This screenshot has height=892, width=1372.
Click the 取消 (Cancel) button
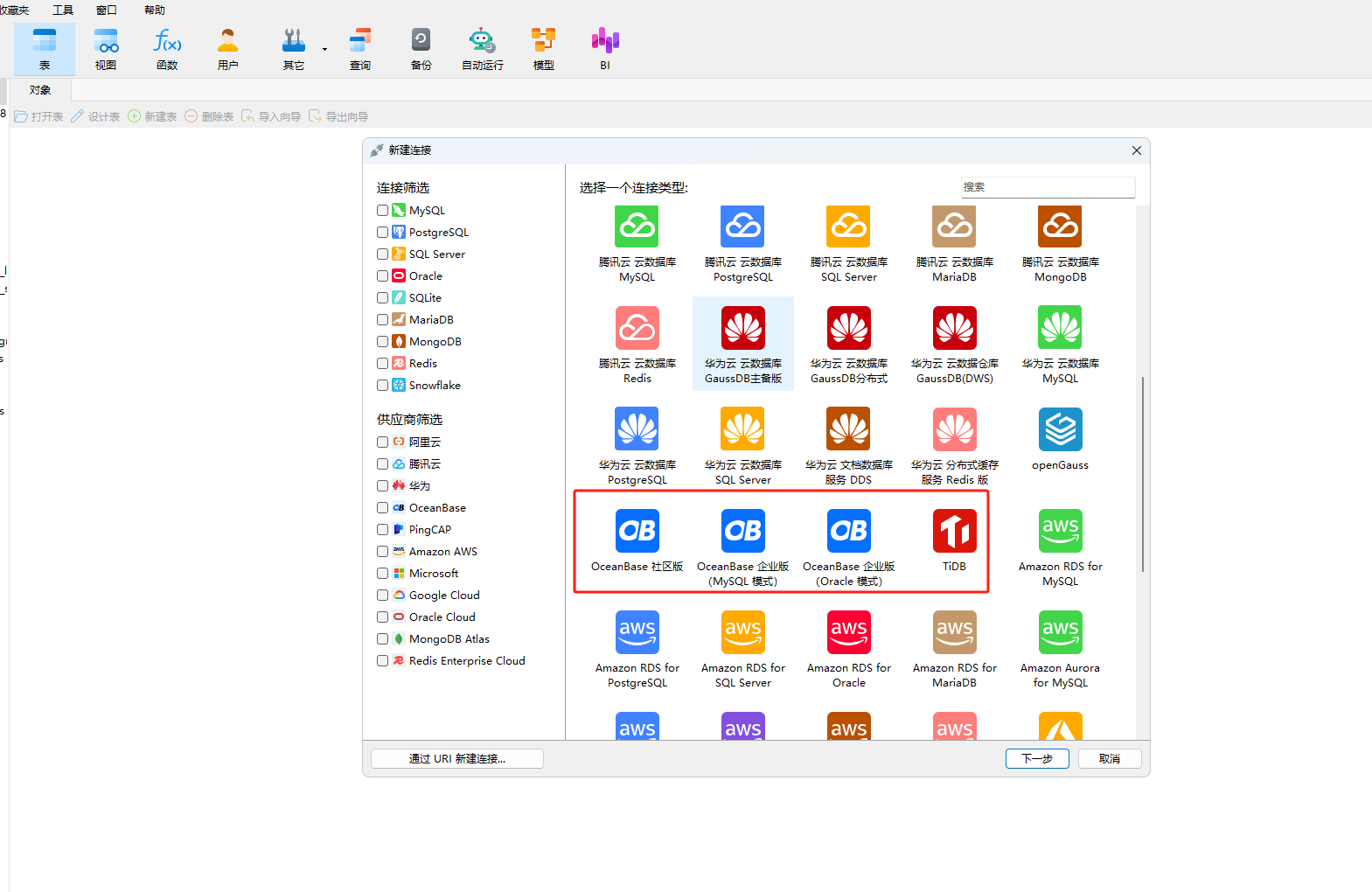tap(1110, 758)
